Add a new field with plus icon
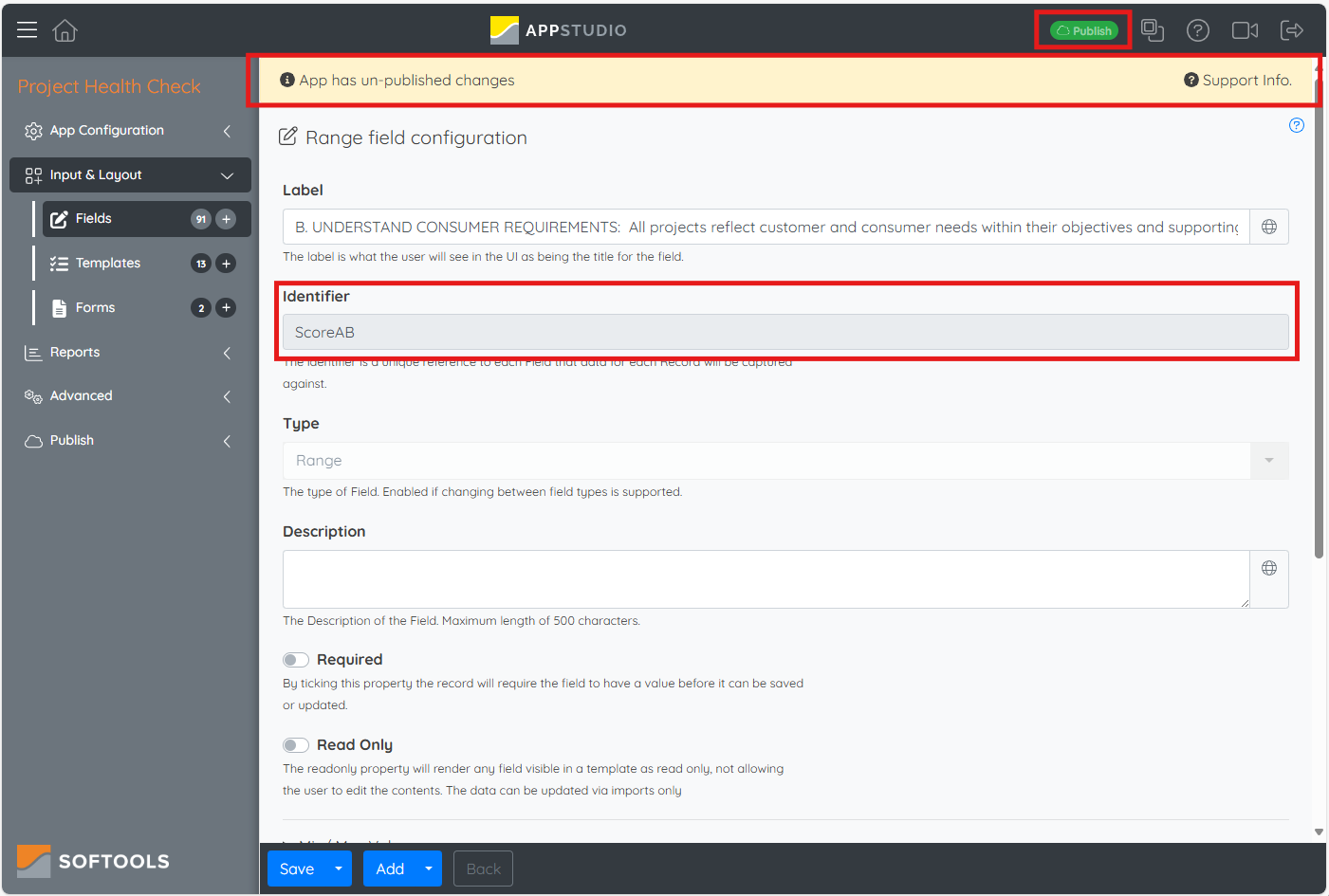This screenshot has width=1329, height=896. click(x=226, y=219)
